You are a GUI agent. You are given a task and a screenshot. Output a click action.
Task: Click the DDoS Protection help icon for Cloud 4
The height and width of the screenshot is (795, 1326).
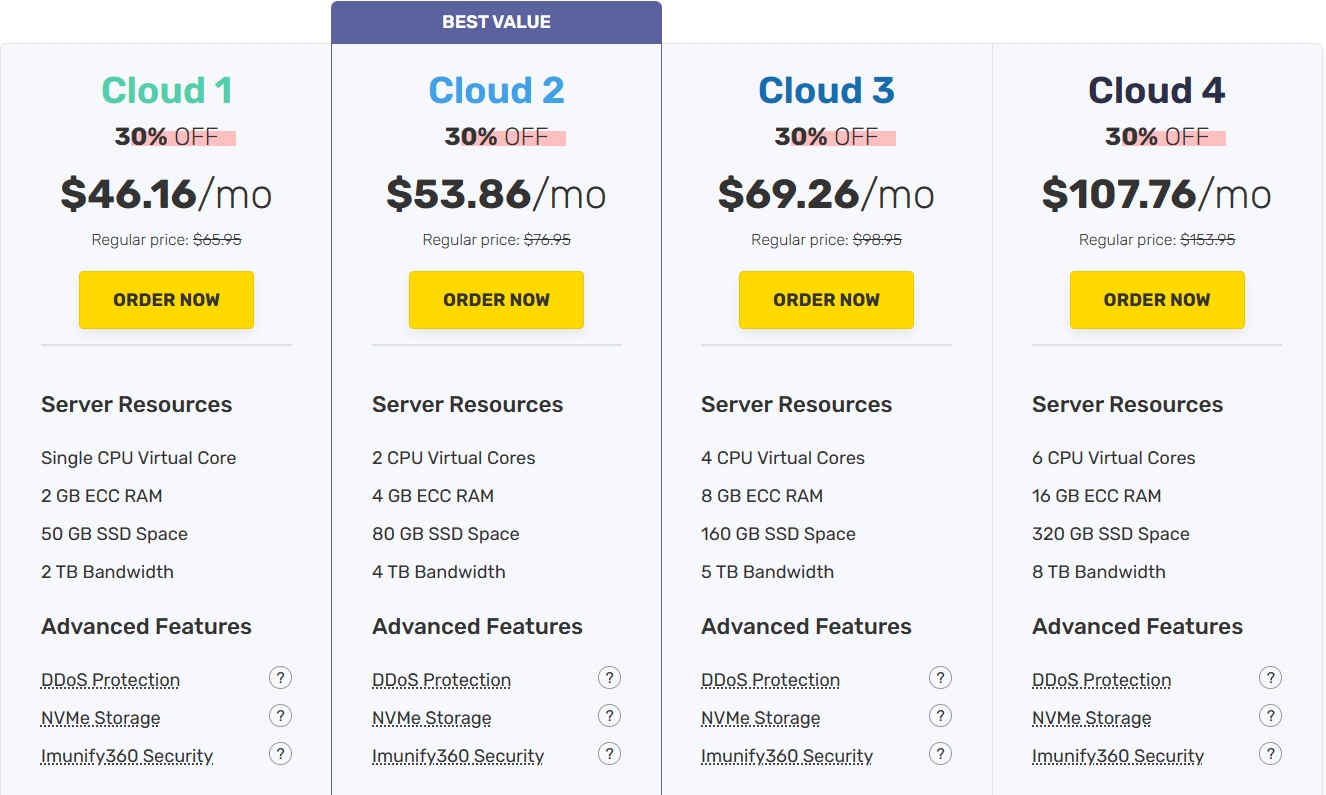point(1270,678)
